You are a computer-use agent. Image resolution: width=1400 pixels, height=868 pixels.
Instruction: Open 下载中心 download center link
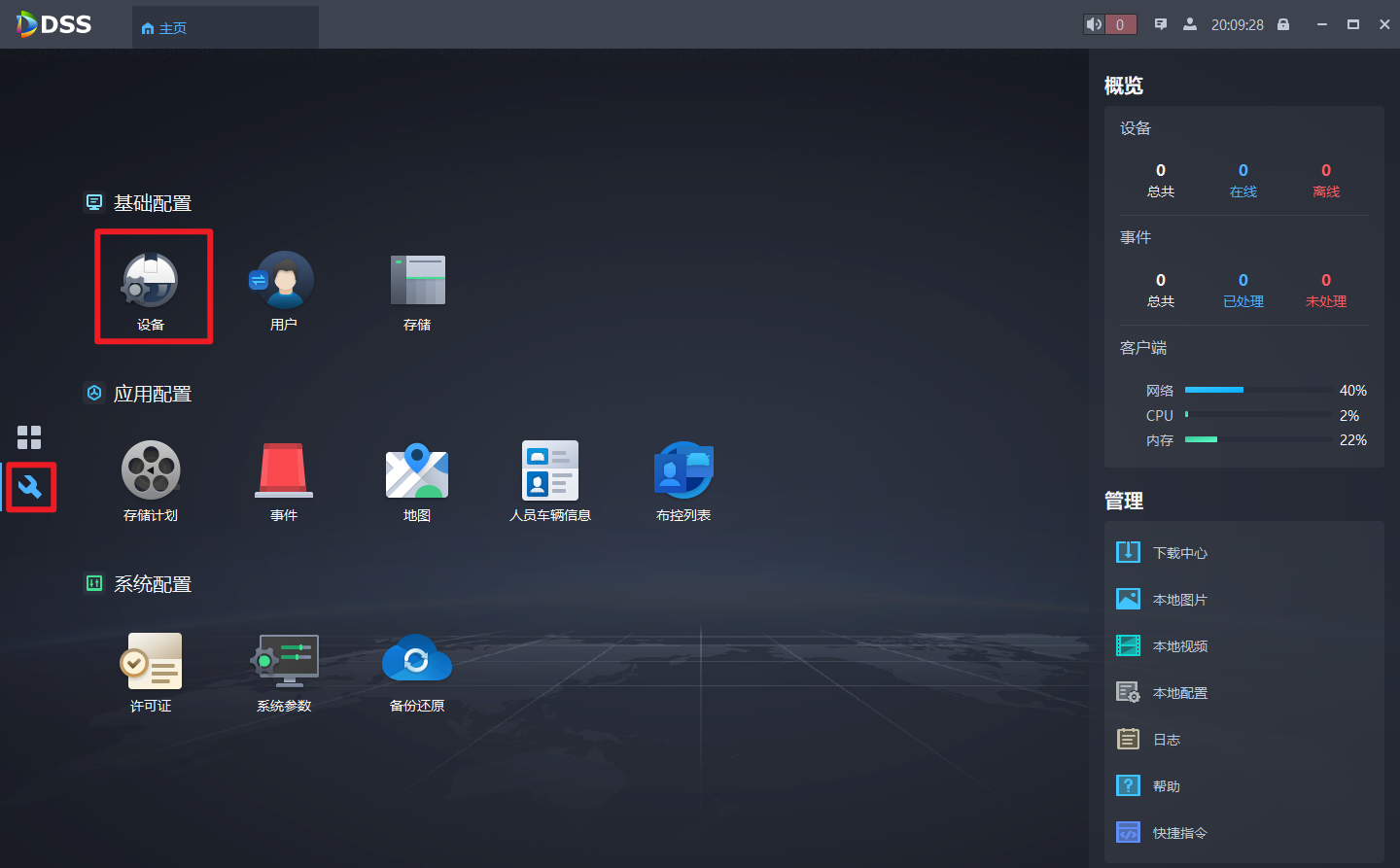click(x=1179, y=553)
